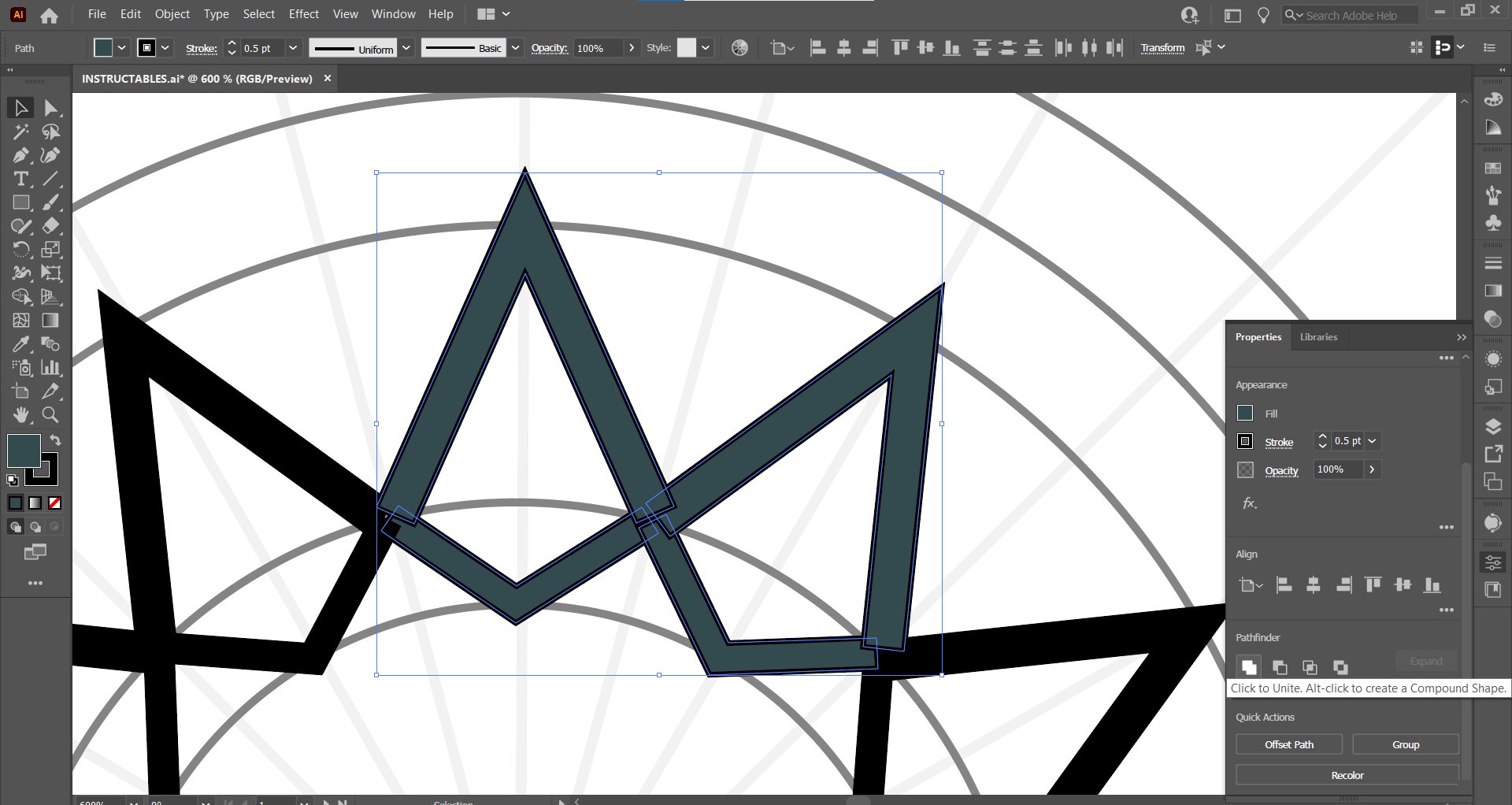Choose the Lasso tool
Viewport: 1512px width, 805px height.
coord(51,132)
